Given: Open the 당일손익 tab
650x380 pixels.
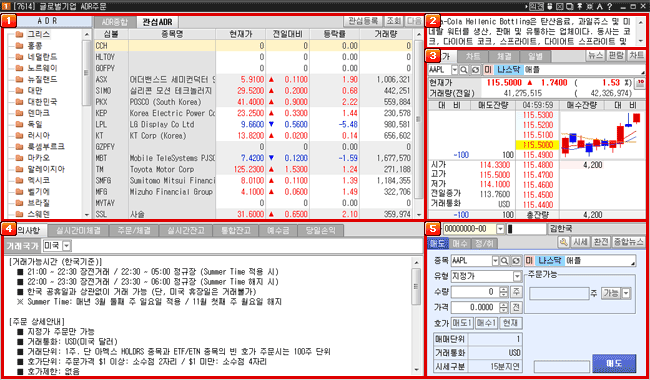Looking at the screenshot, I should [320, 231].
